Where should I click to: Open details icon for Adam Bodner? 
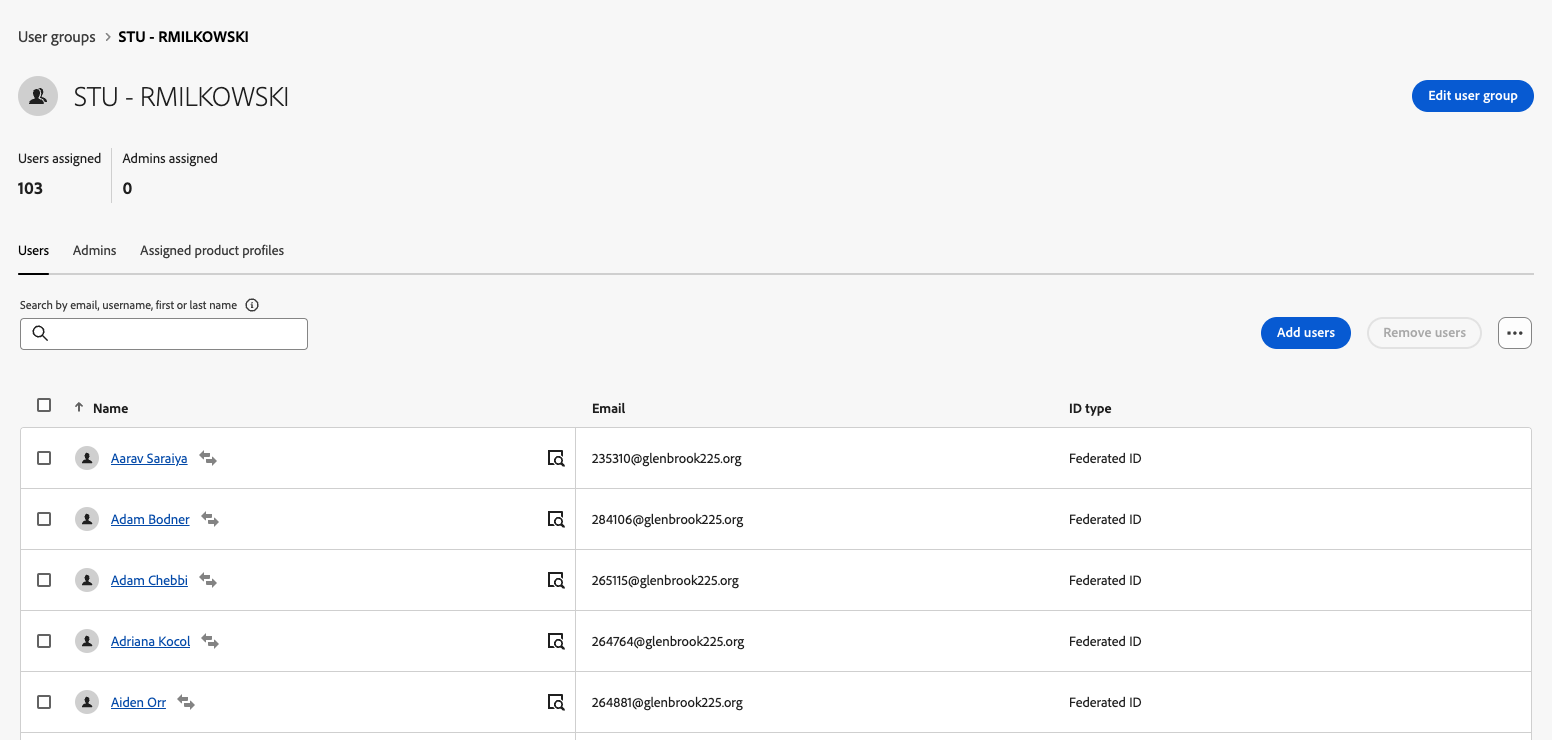click(556, 519)
